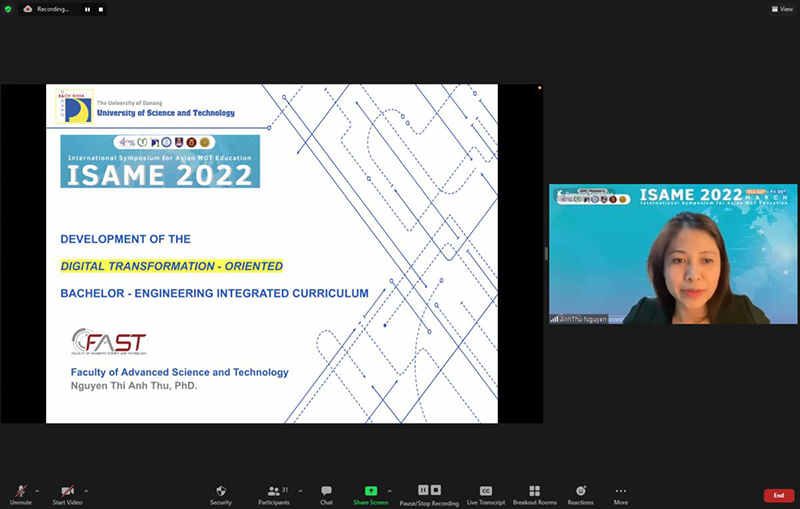Click 'Faculty of Advanced Science and Technology' text

pos(180,372)
